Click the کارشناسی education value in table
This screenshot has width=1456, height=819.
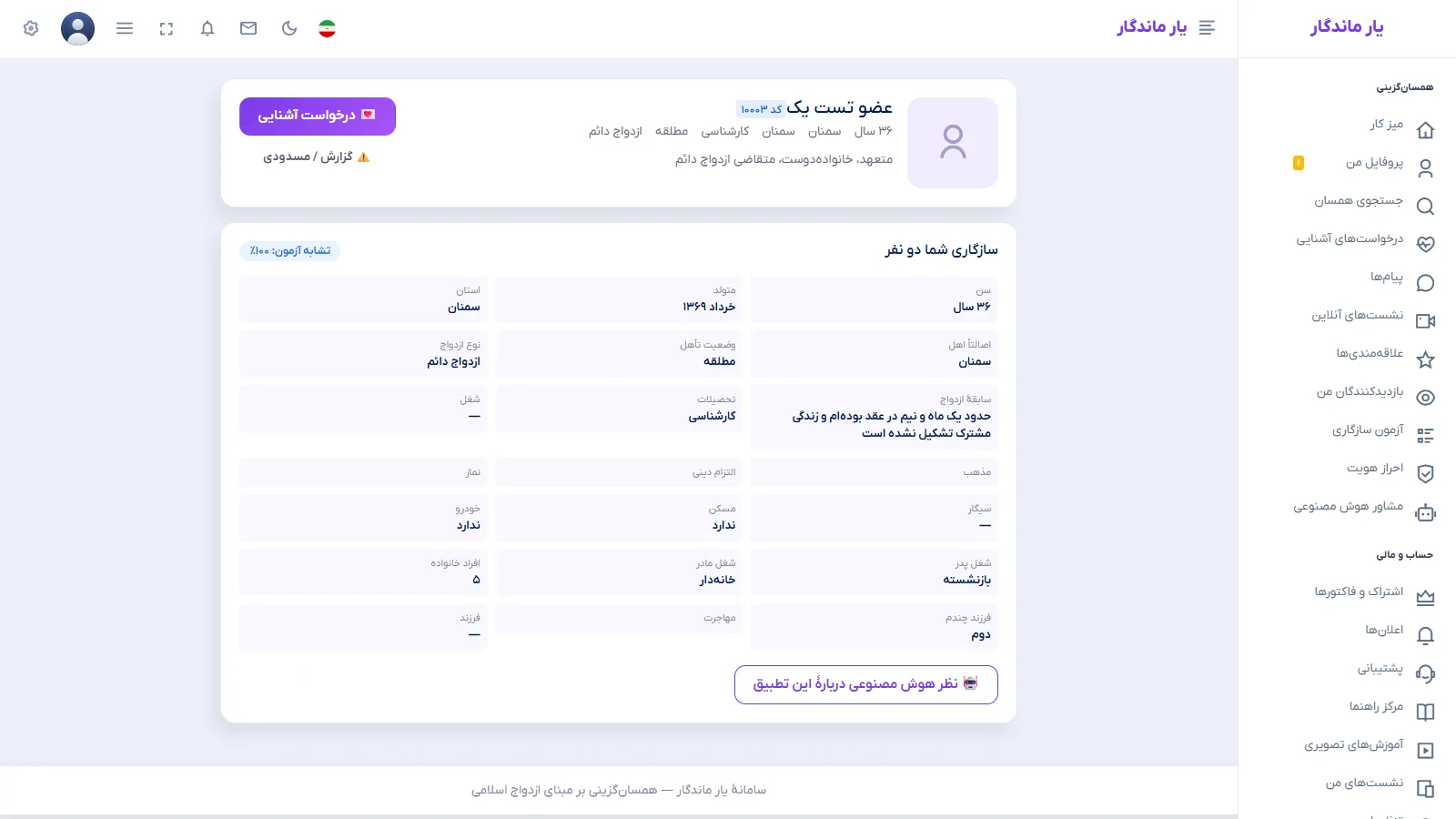coord(713,416)
